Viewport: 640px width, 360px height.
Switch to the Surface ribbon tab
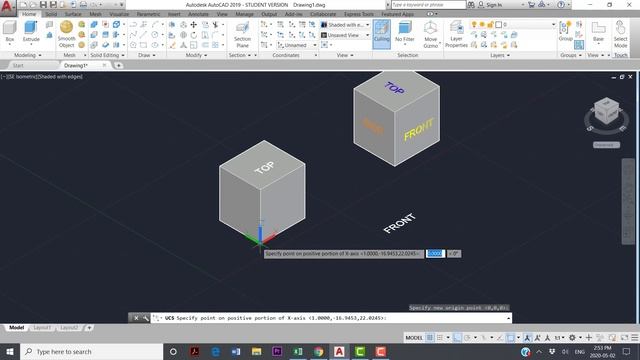(73, 14)
